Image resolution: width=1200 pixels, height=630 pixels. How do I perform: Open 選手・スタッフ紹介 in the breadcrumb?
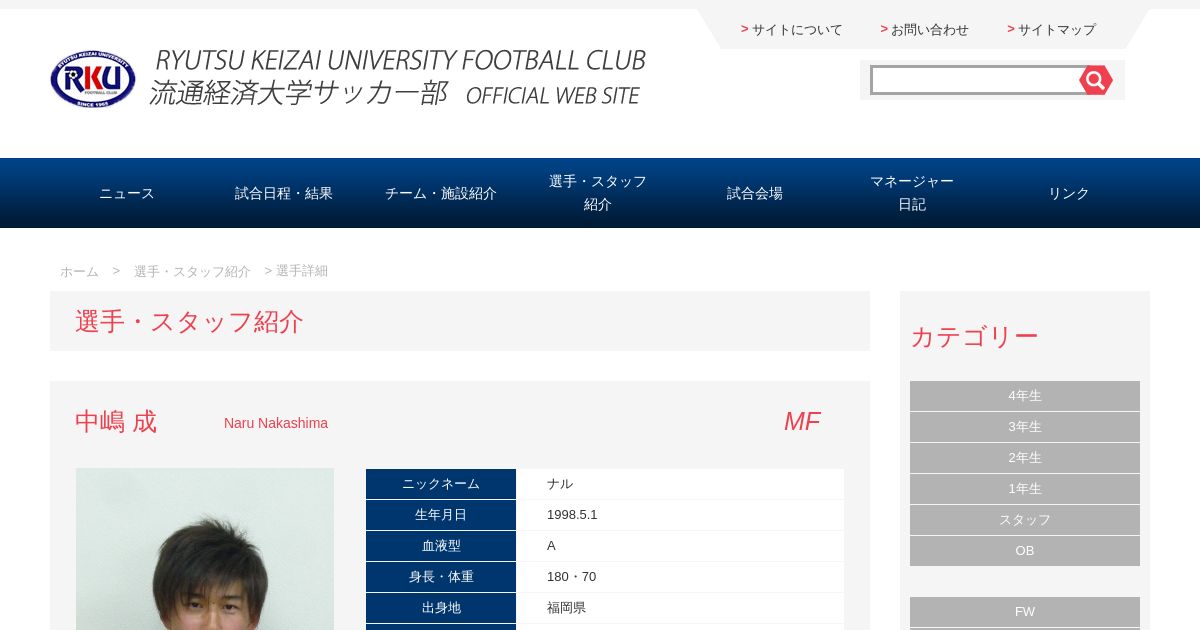[x=192, y=271]
